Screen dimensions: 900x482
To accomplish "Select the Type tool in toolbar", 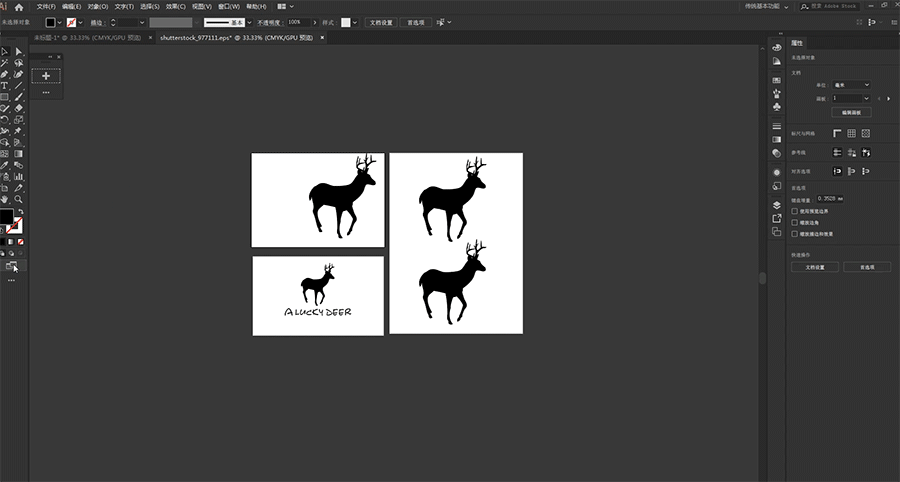I will pyautogui.click(x=5, y=86).
